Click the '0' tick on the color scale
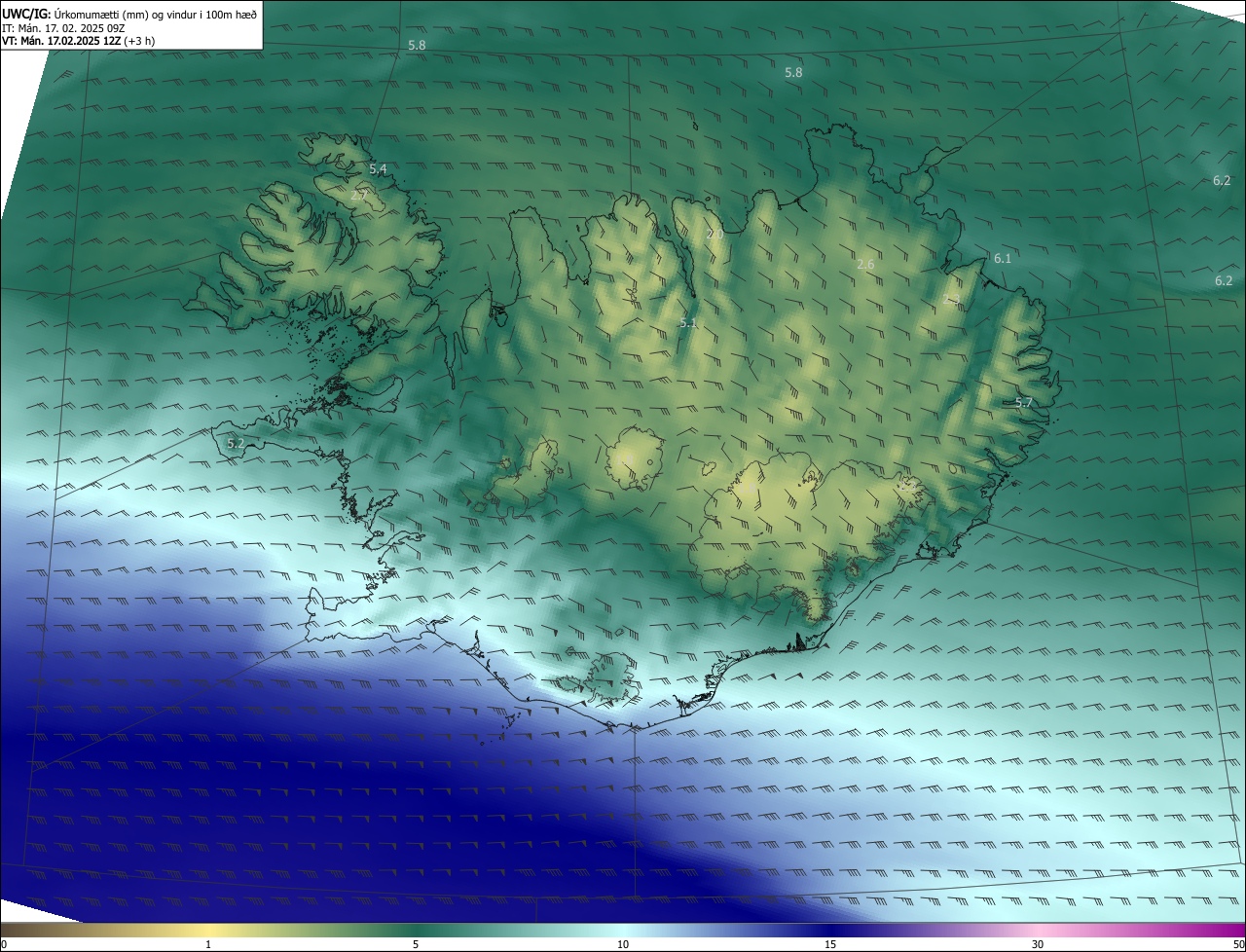The height and width of the screenshot is (952, 1246). (4, 944)
